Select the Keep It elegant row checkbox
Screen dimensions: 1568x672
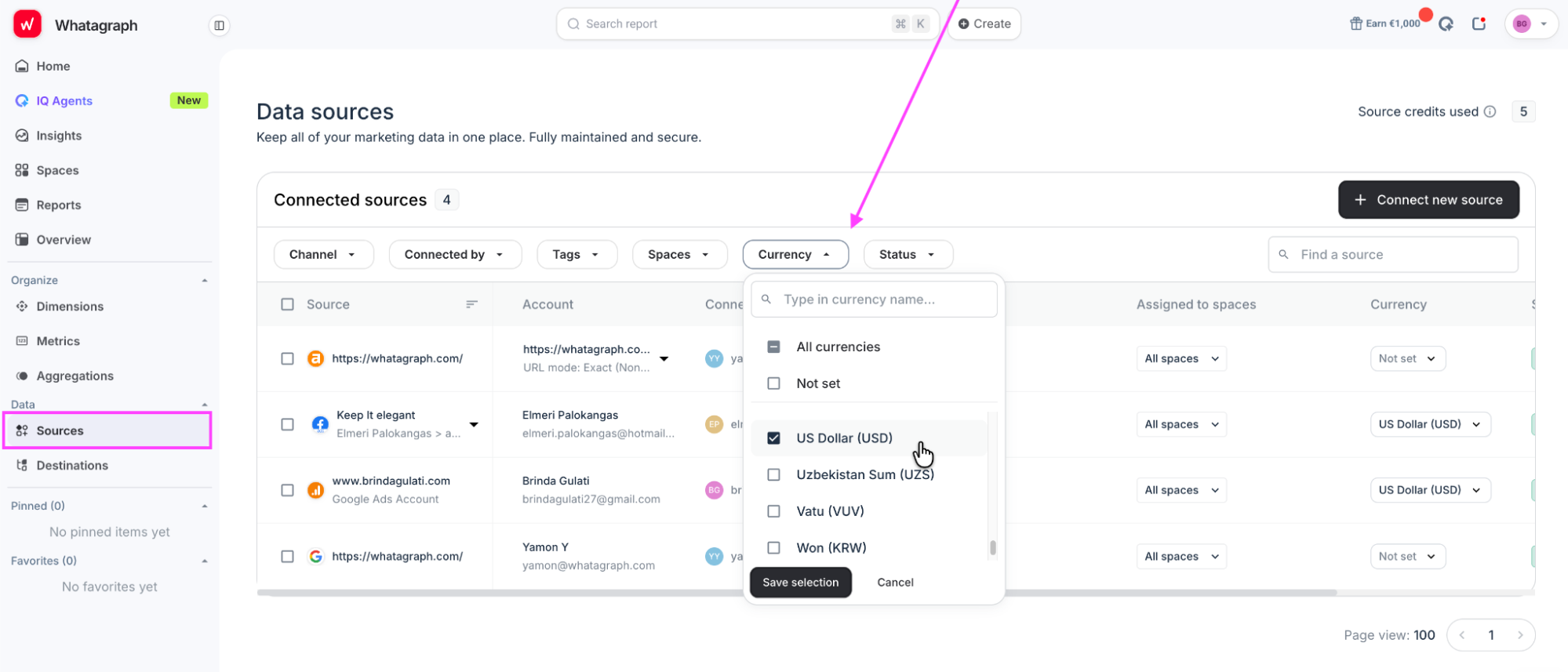288,424
